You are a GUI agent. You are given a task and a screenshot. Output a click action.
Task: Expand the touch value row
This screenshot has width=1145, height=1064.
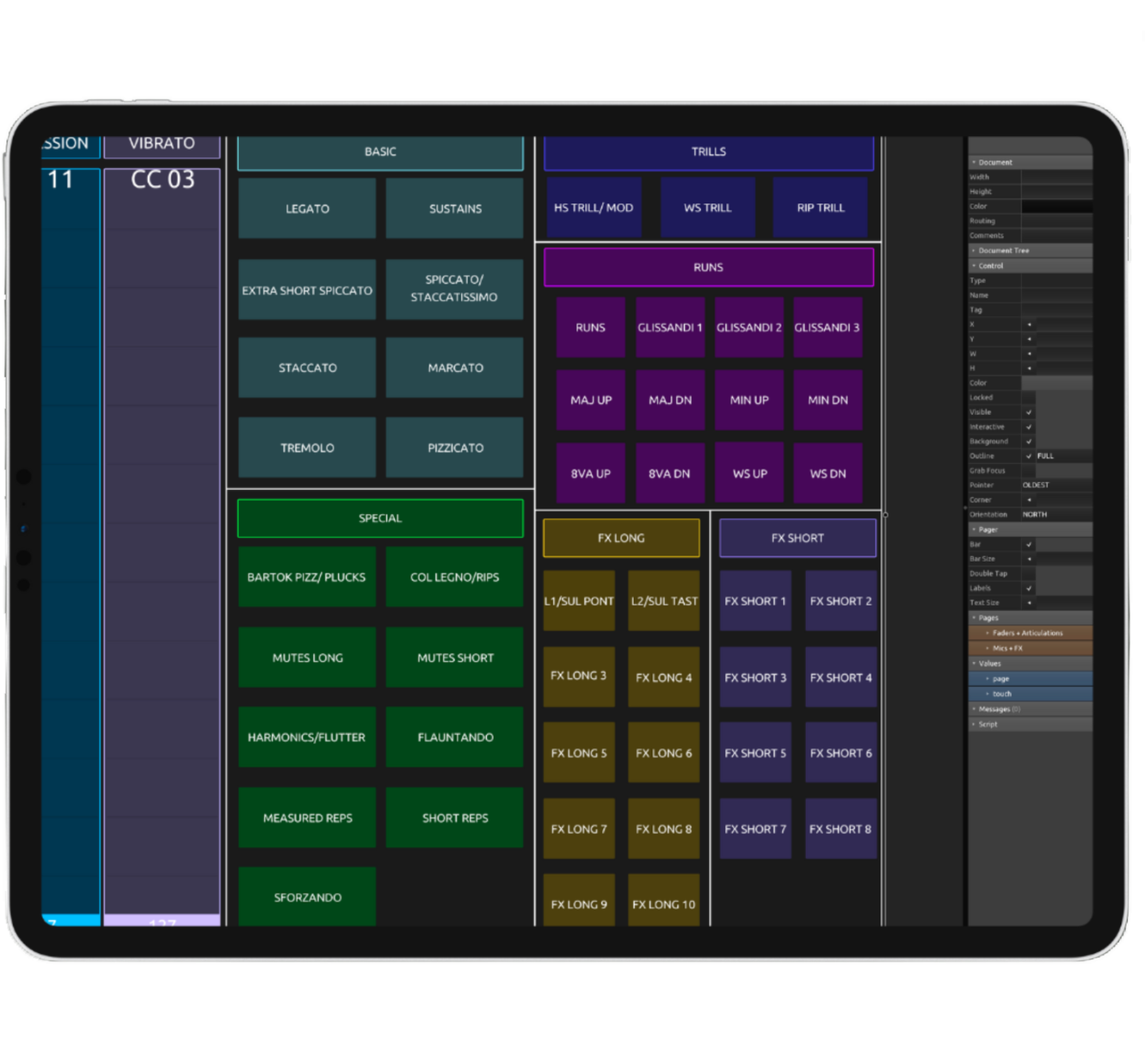coord(1030,694)
